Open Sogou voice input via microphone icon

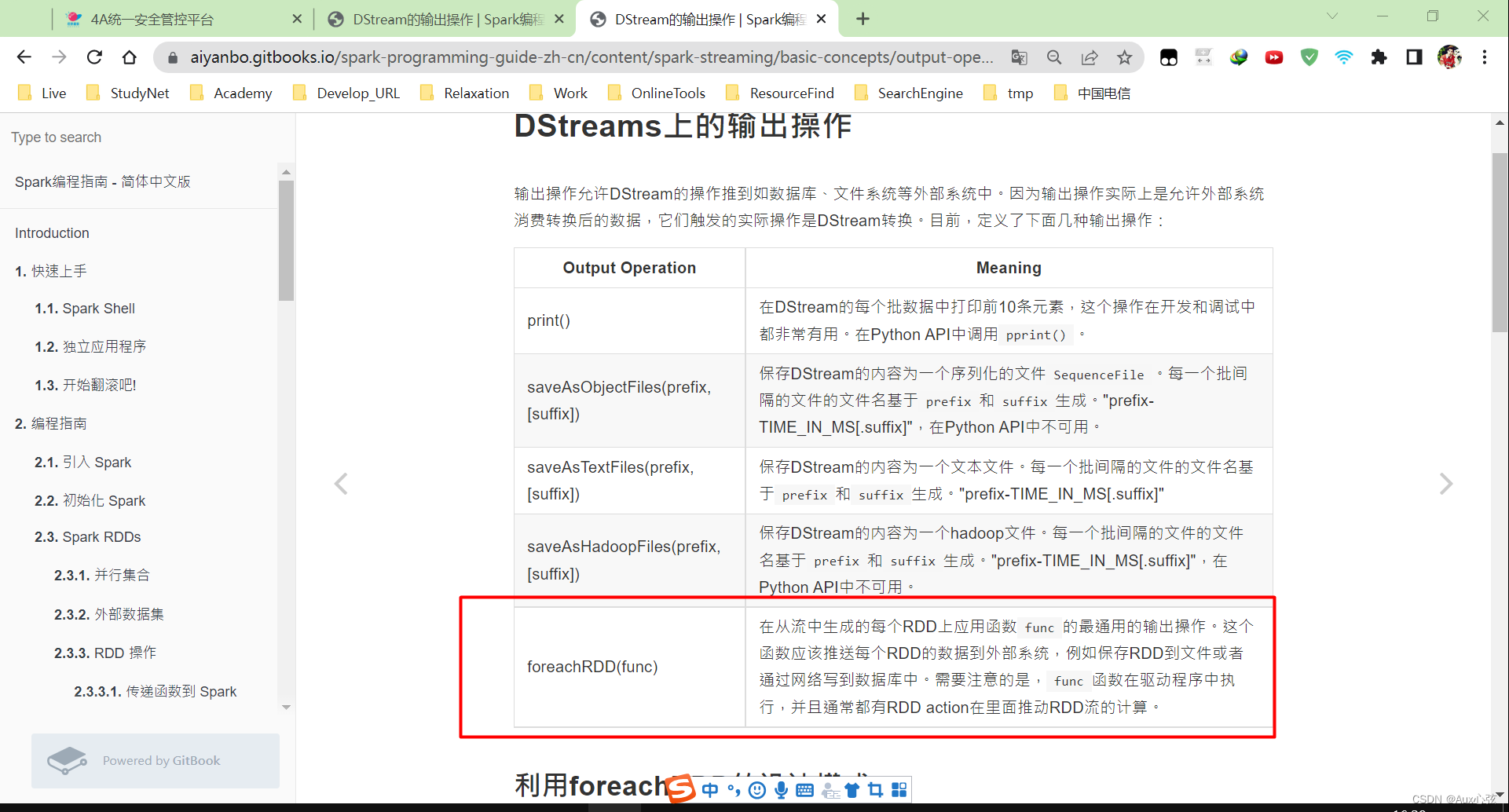(x=782, y=790)
